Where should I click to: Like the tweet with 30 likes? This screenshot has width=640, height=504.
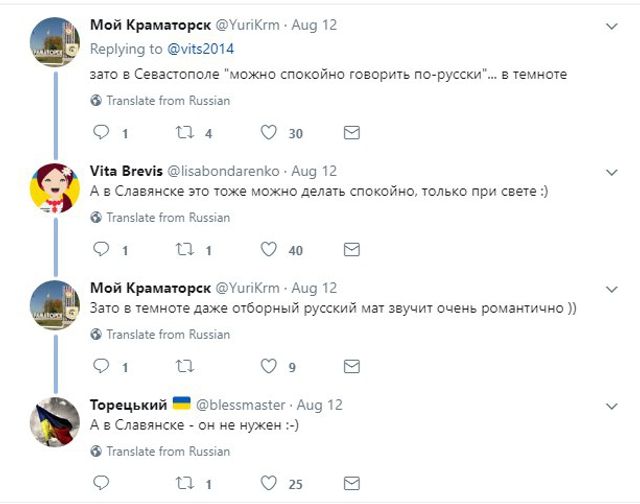[x=269, y=133]
